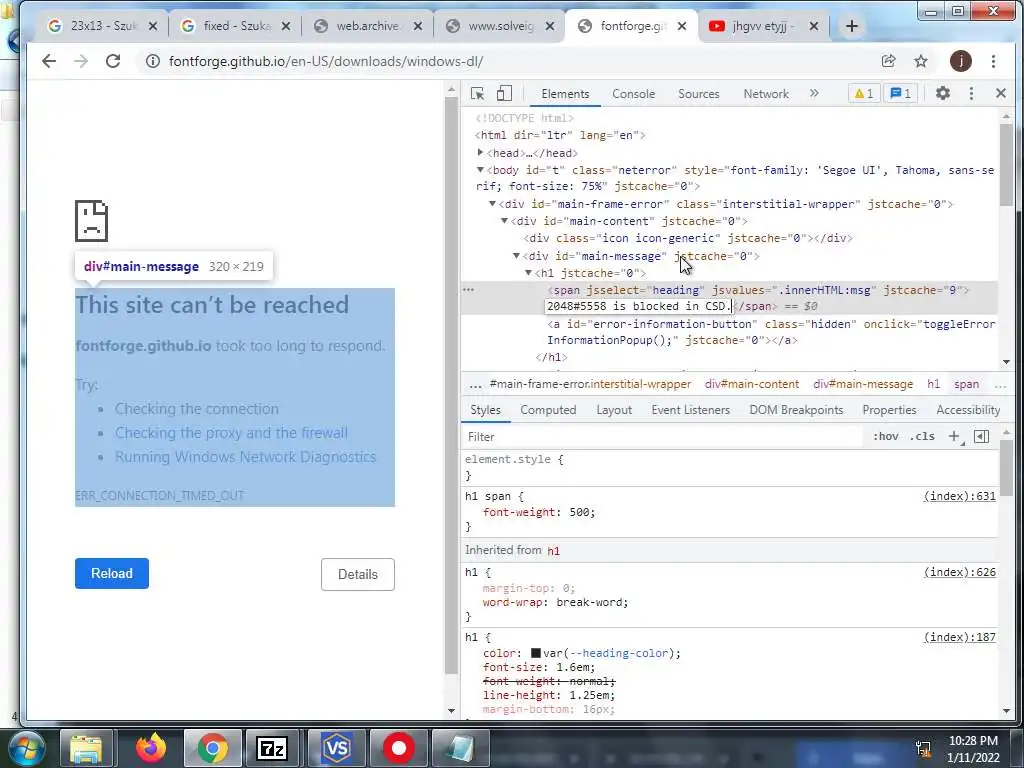Image resolution: width=1024 pixels, height=768 pixels.
Task: Open Chrome main menu
Action: 993,61
